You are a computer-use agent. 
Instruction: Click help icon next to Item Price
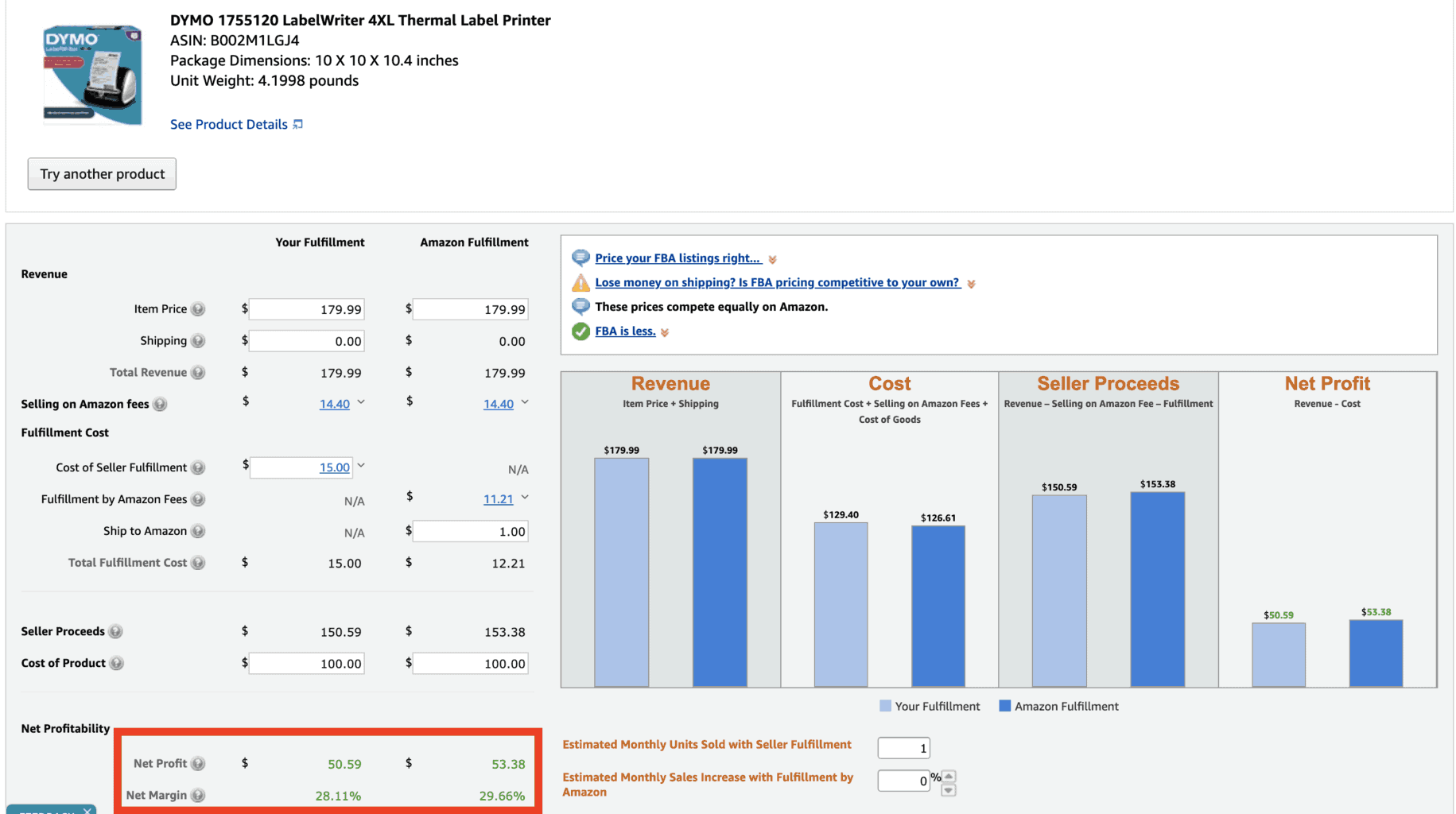click(198, 309)
